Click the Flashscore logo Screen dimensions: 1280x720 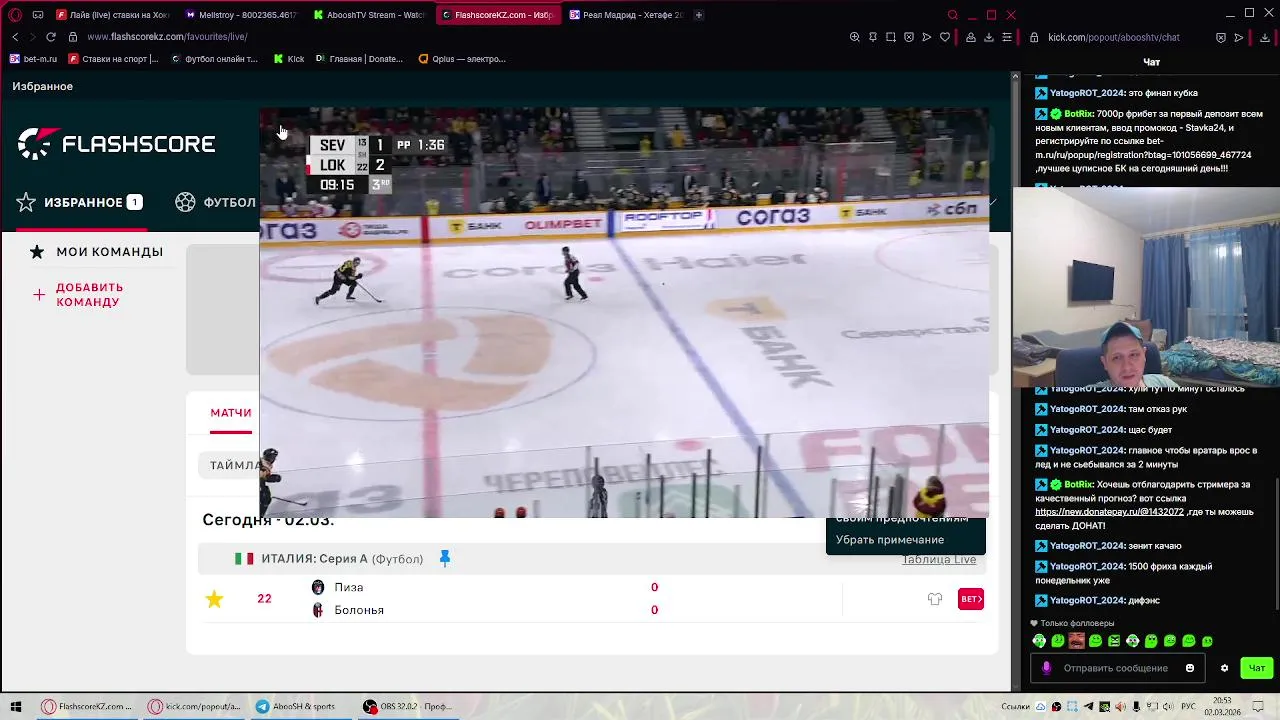116,144
